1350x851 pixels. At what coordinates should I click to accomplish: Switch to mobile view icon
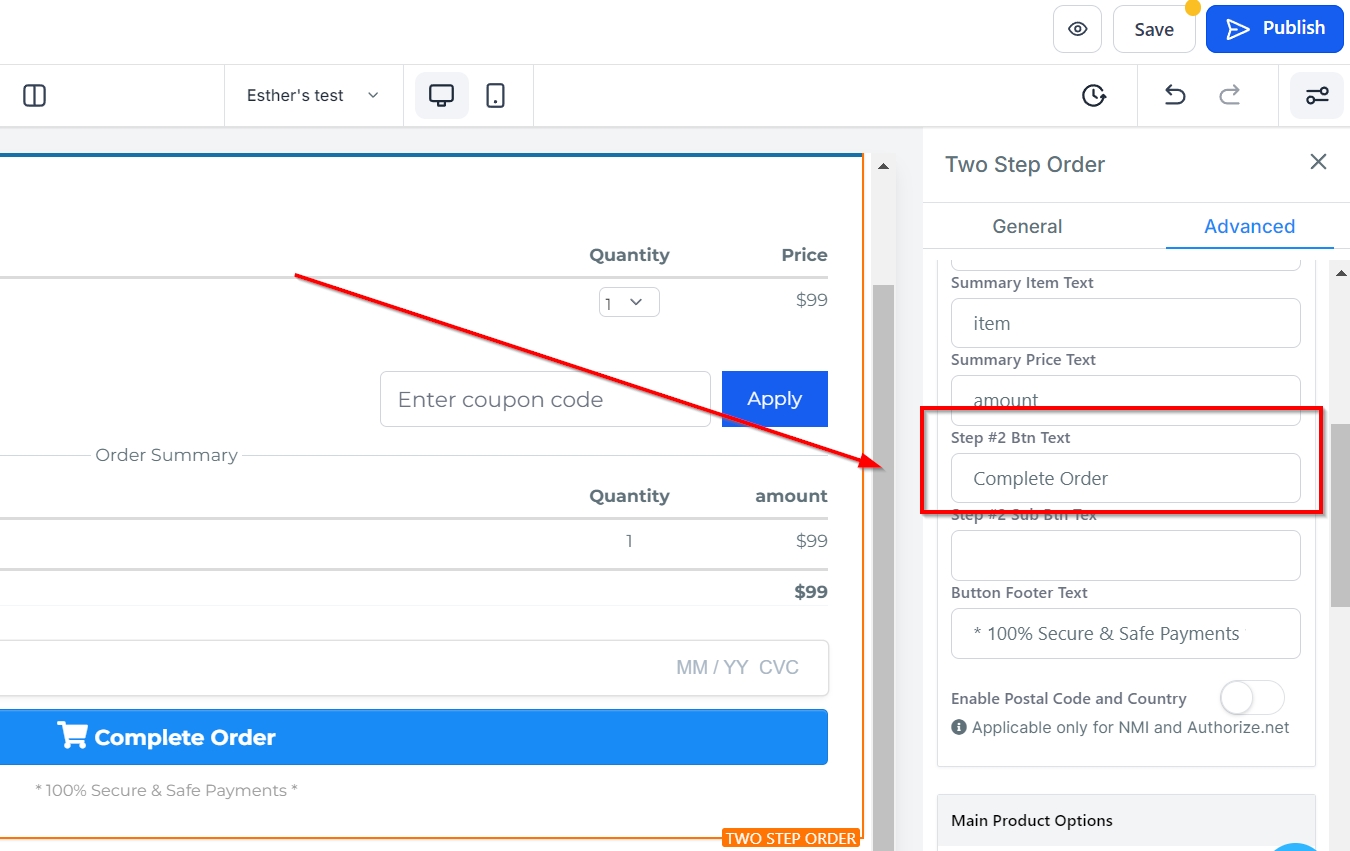click(495, 96)
